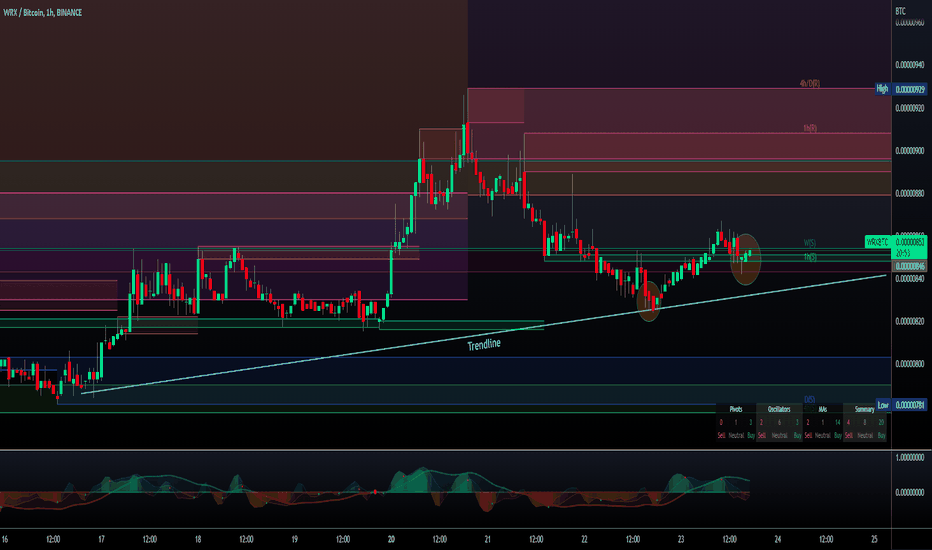Viewport: 932px width, 550px height.
Task: Click the BTC currency label above the price scale
Action: 900,11
